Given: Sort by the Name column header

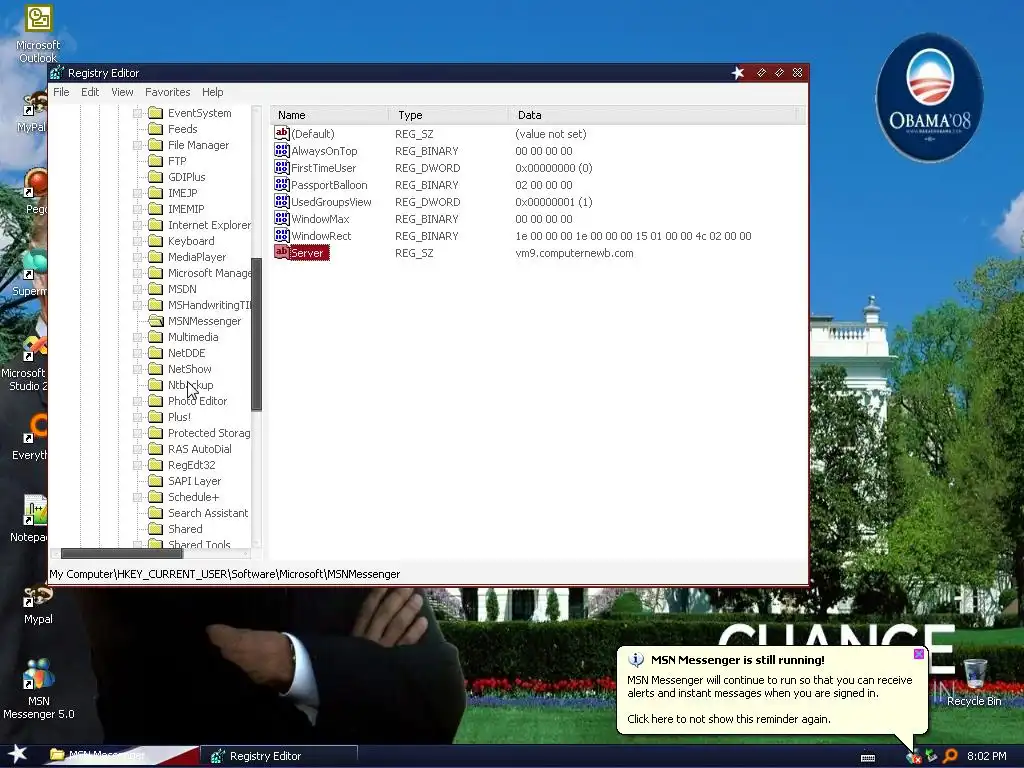Looking at the screenshot, I should (329, 115).
